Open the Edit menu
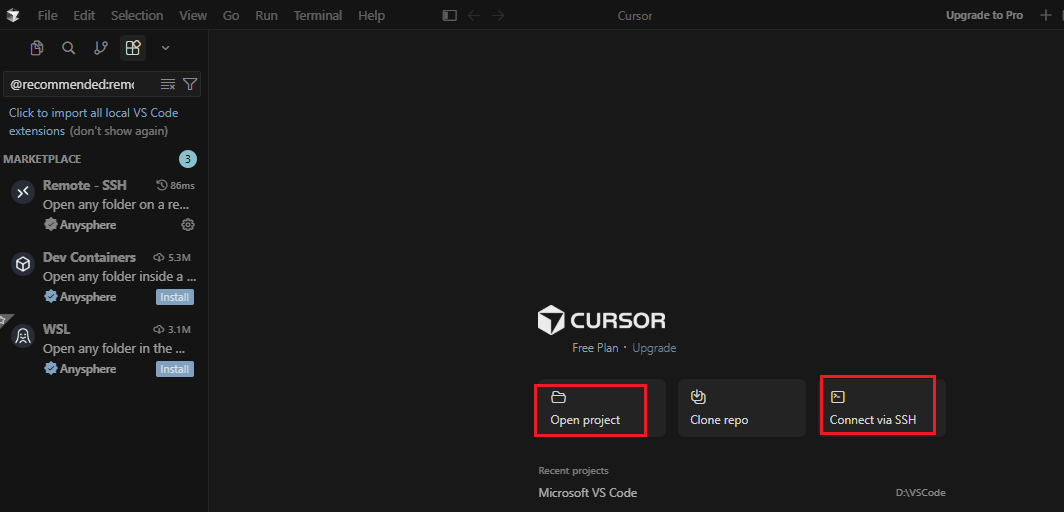The image size is (1064, 512). [84, 15]
